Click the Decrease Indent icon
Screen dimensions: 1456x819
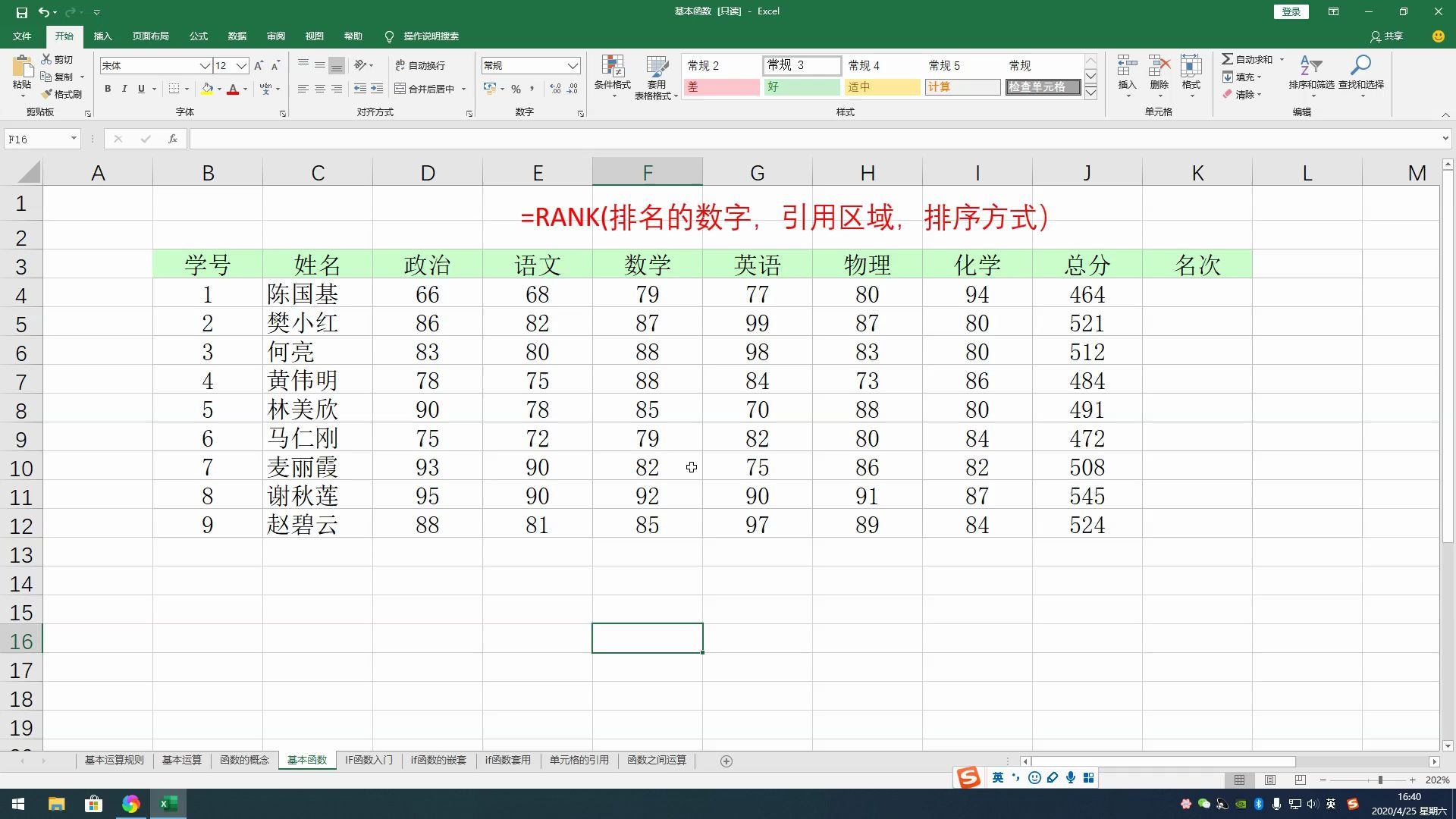coord(360,89)
